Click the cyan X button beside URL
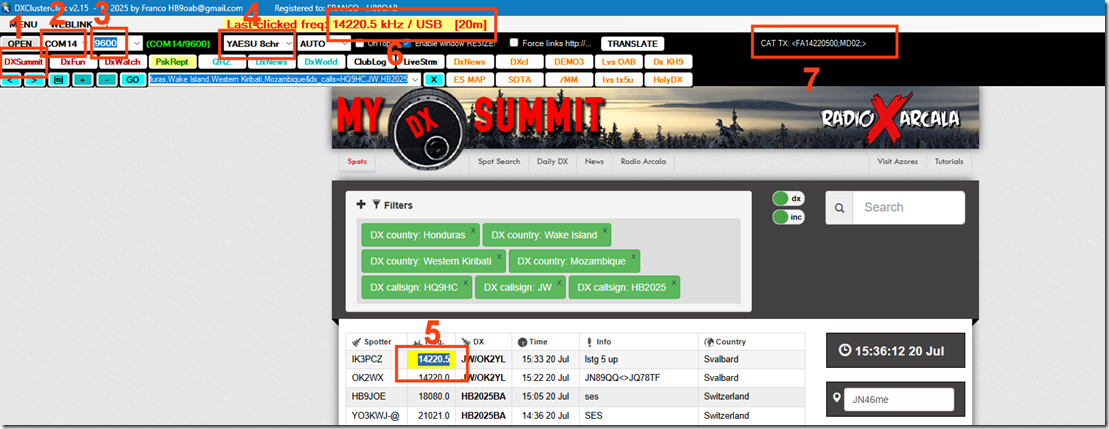Screen dimensions: 1109x429 (x=434, y=80)
